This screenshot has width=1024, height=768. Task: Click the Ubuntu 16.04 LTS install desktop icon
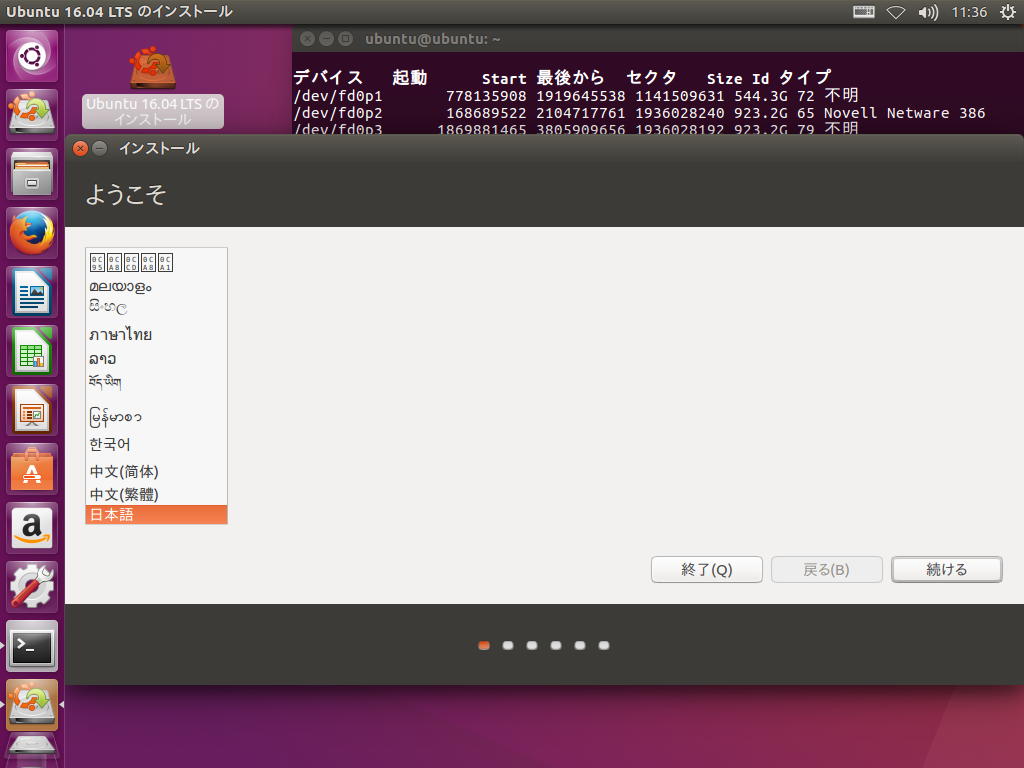pyautogui.click(x=153, y=87)
